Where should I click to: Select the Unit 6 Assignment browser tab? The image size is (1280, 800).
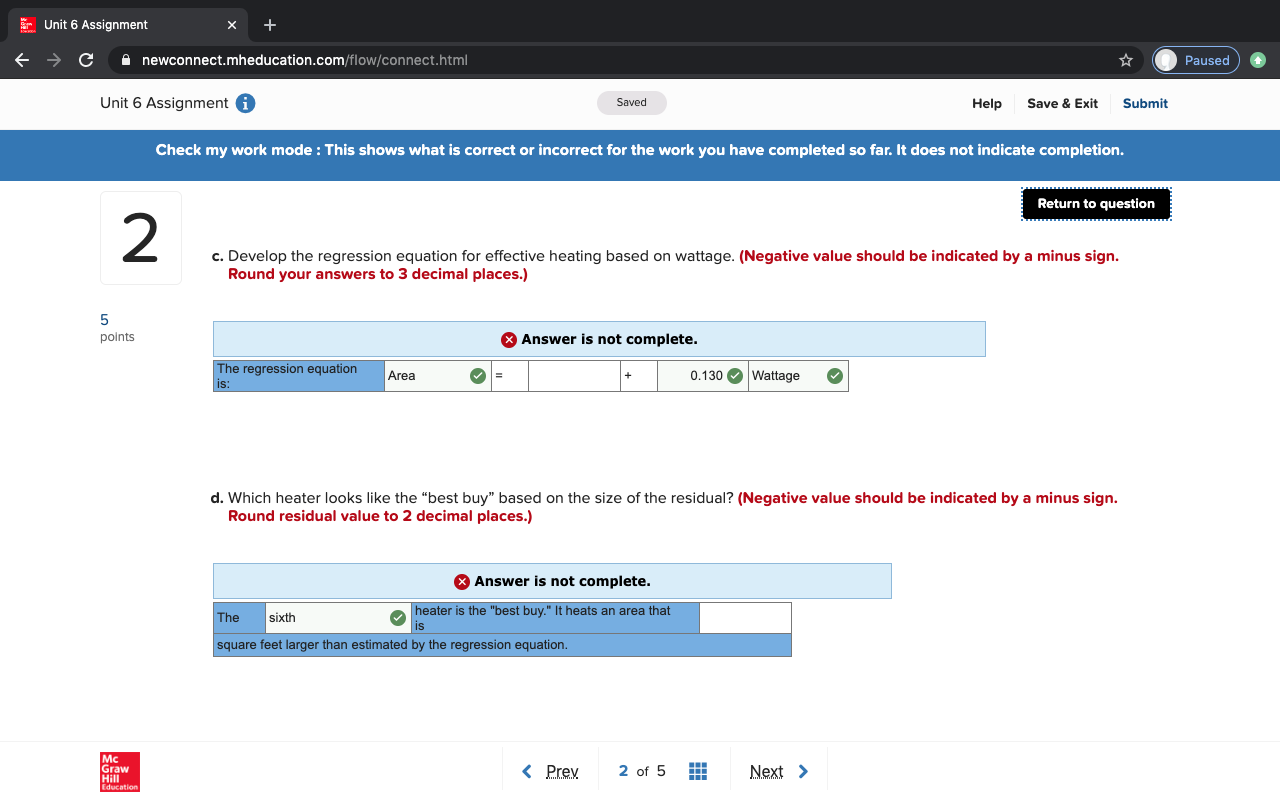point(126,25)
